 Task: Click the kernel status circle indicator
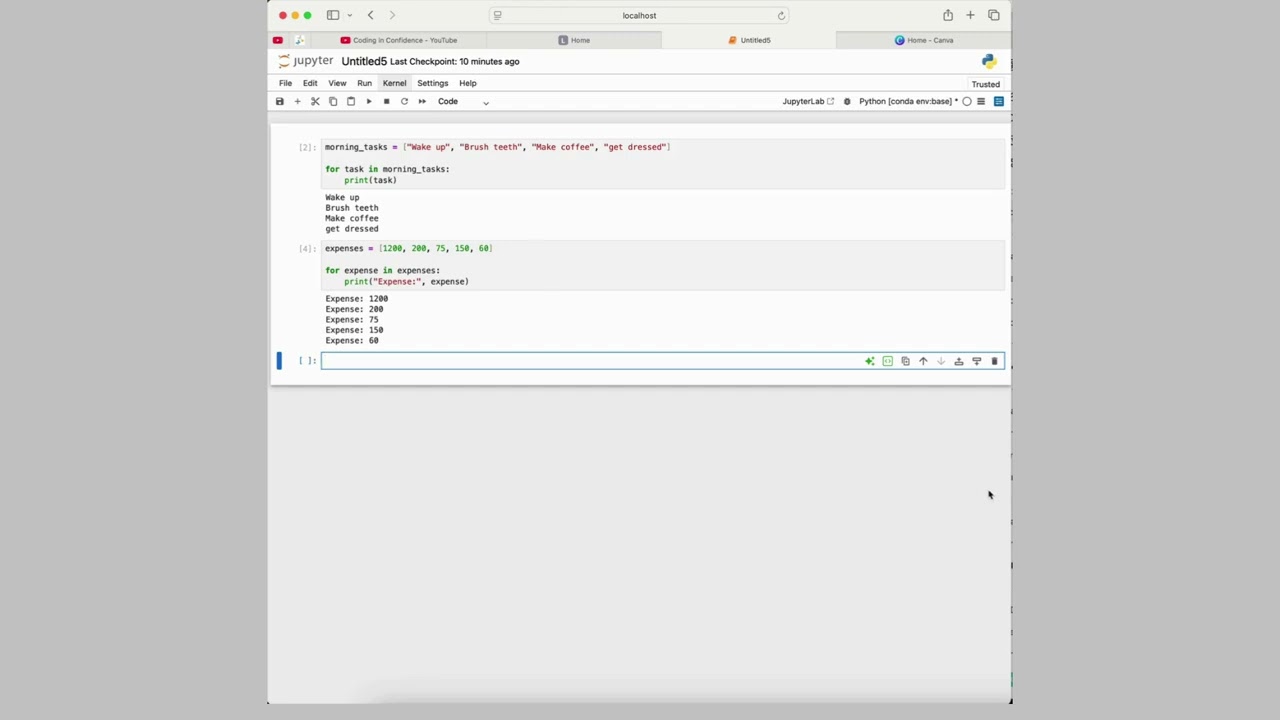(967, 101)
